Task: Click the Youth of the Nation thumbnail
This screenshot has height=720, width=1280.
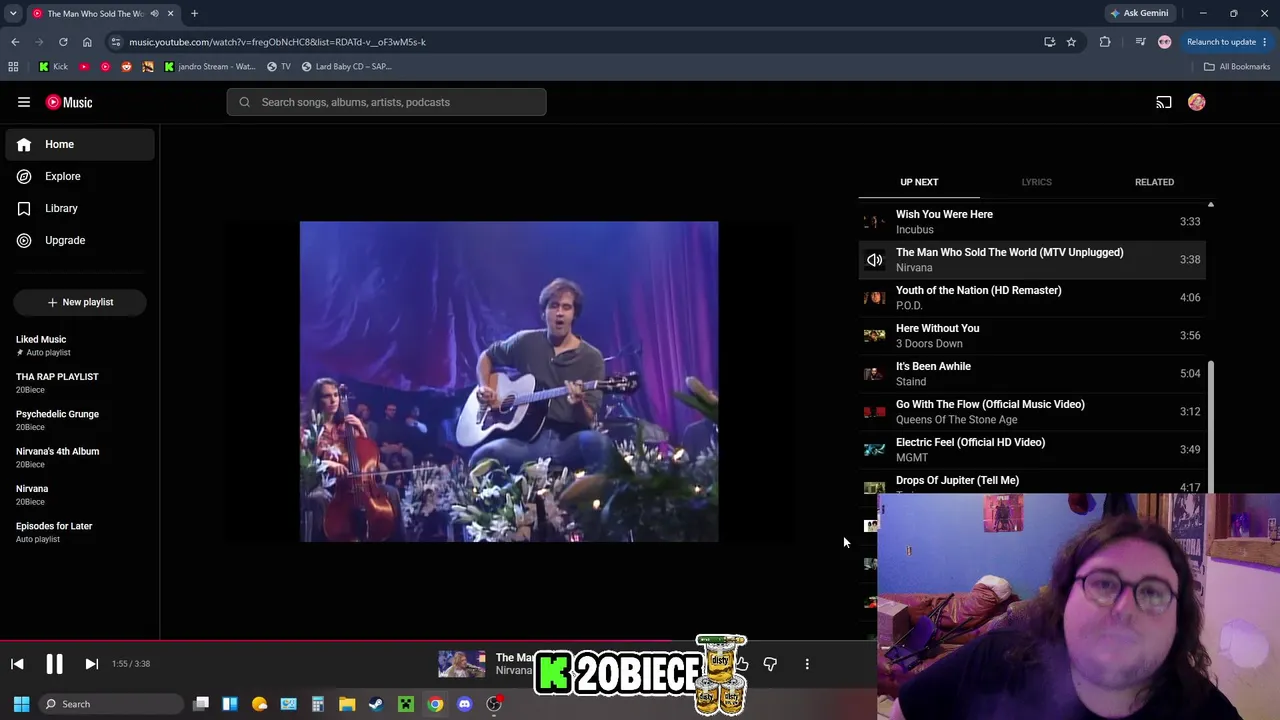Action: click(x=874, y=298)
